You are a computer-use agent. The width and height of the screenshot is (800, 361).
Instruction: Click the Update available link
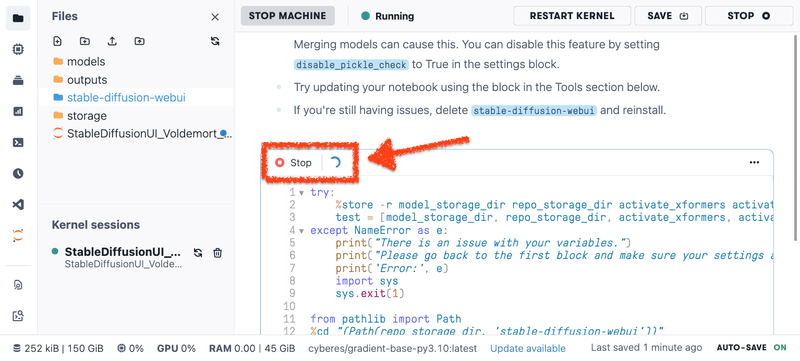pyautogui.click(x=528, y=349)
